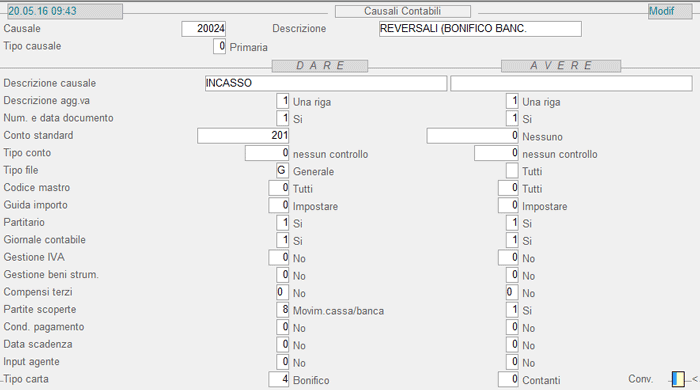Click Partitario DARE field
The image size is (700, 390).
283,222
